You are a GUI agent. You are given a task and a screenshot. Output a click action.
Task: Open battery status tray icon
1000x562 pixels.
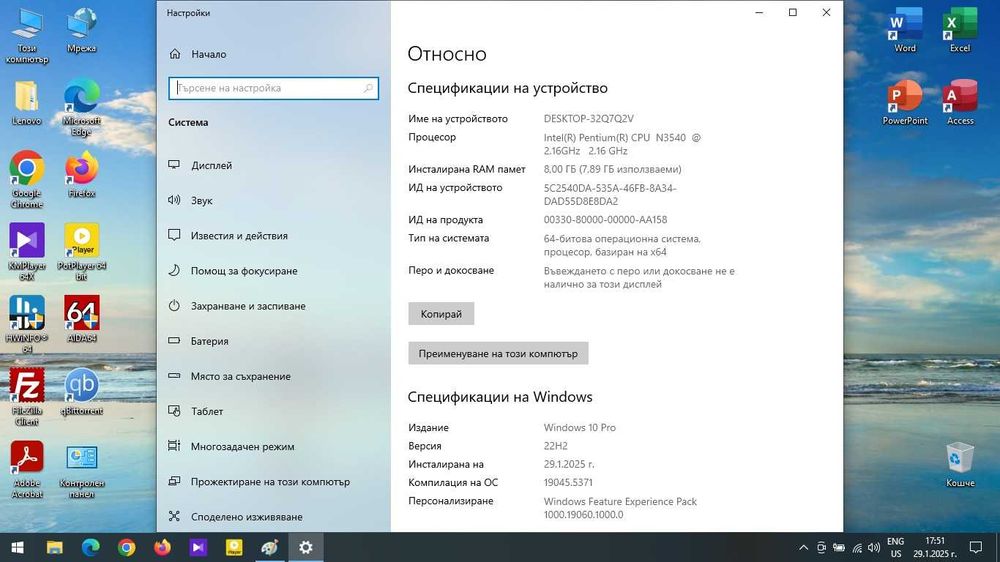click(x=839, y=547)
